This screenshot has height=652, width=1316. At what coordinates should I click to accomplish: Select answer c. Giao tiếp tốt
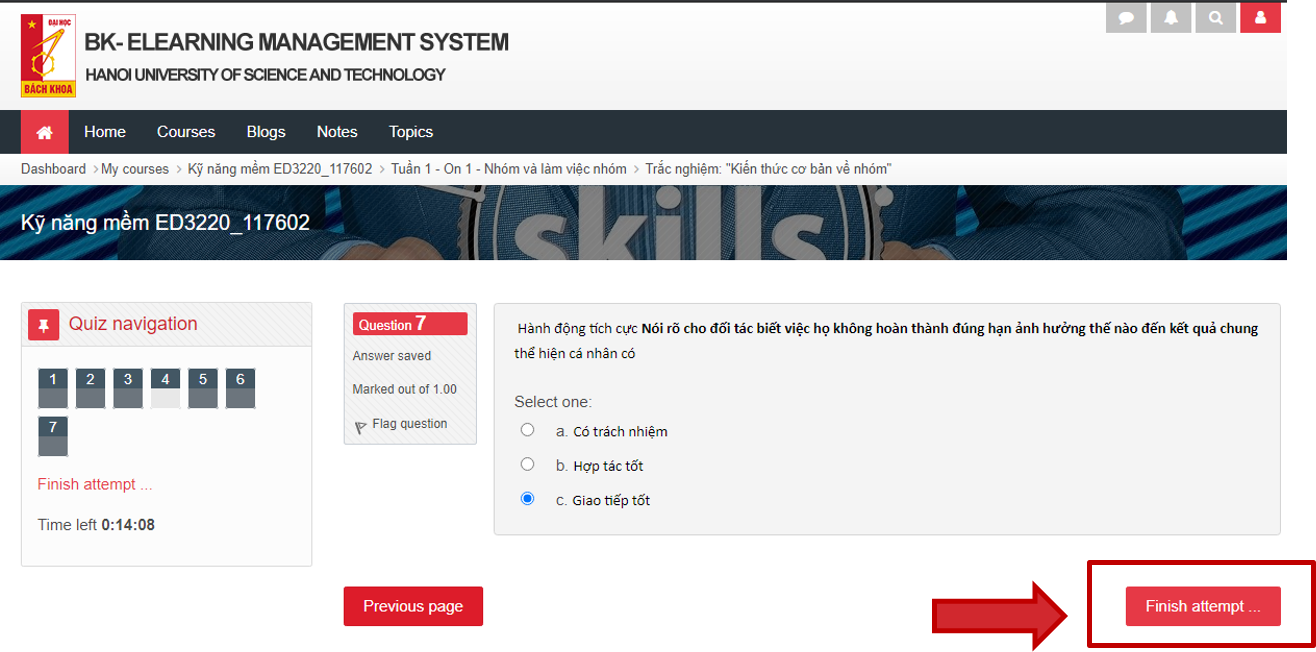click(528, 498)
